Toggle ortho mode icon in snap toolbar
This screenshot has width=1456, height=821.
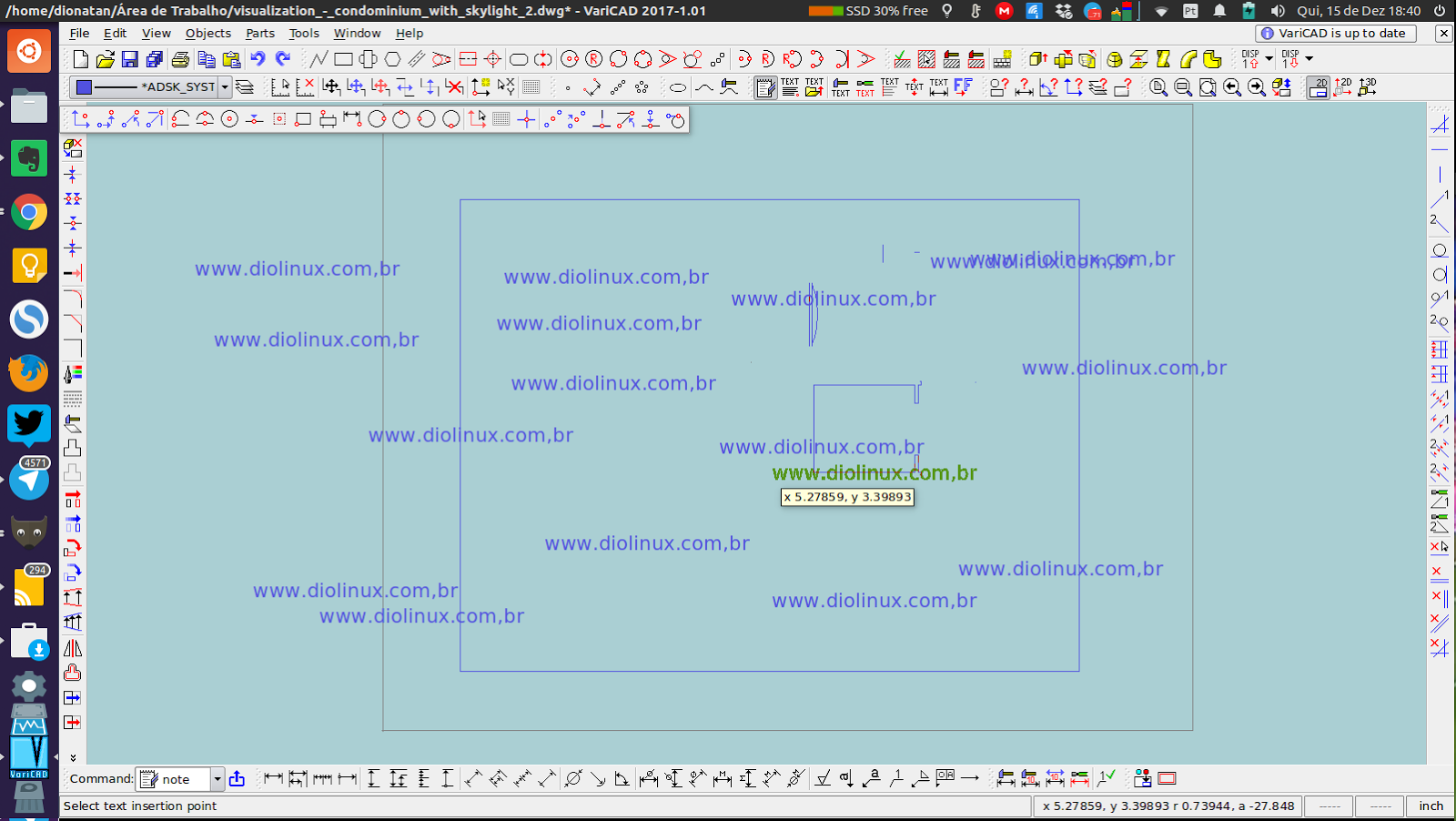527,119
